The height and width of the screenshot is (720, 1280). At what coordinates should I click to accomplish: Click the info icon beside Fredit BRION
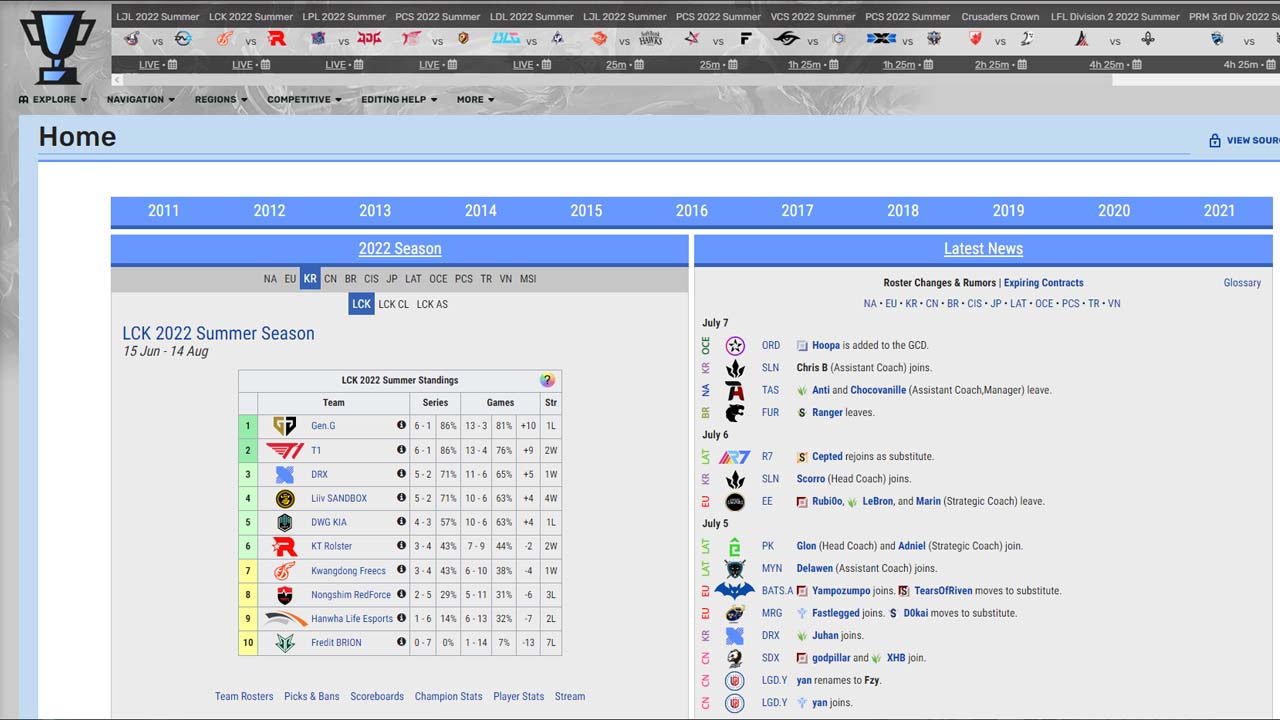click(401, 642)
